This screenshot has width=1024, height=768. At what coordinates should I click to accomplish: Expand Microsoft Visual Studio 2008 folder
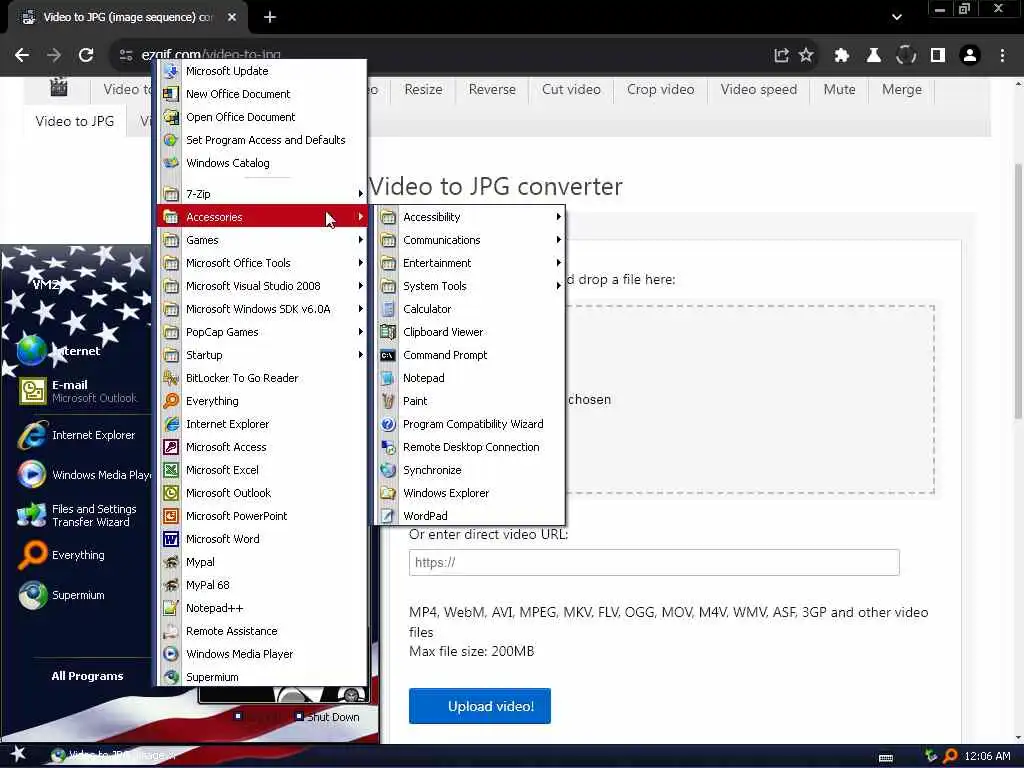click(x=262, y=286)
